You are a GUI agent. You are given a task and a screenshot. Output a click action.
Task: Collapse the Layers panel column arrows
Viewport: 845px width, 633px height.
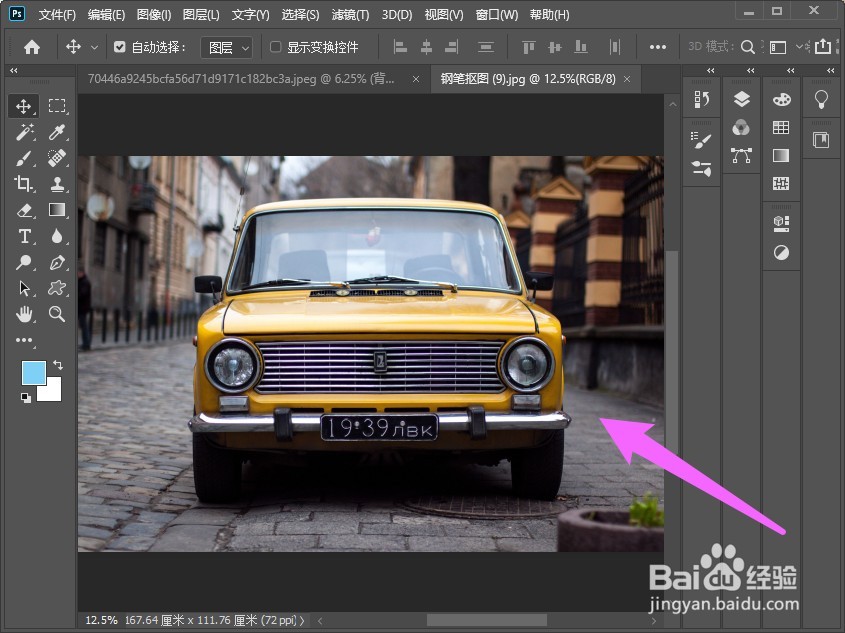coord(750,71)
